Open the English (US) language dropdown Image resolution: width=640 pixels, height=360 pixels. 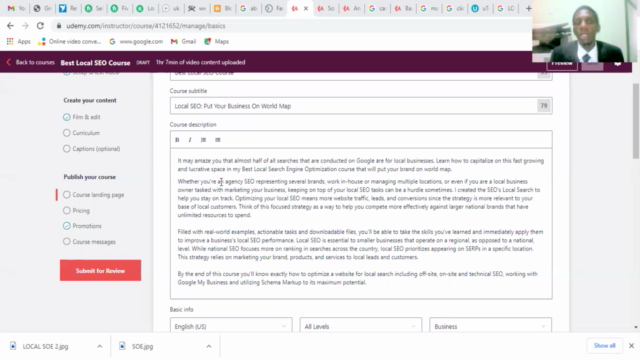[x=231, y=326]
